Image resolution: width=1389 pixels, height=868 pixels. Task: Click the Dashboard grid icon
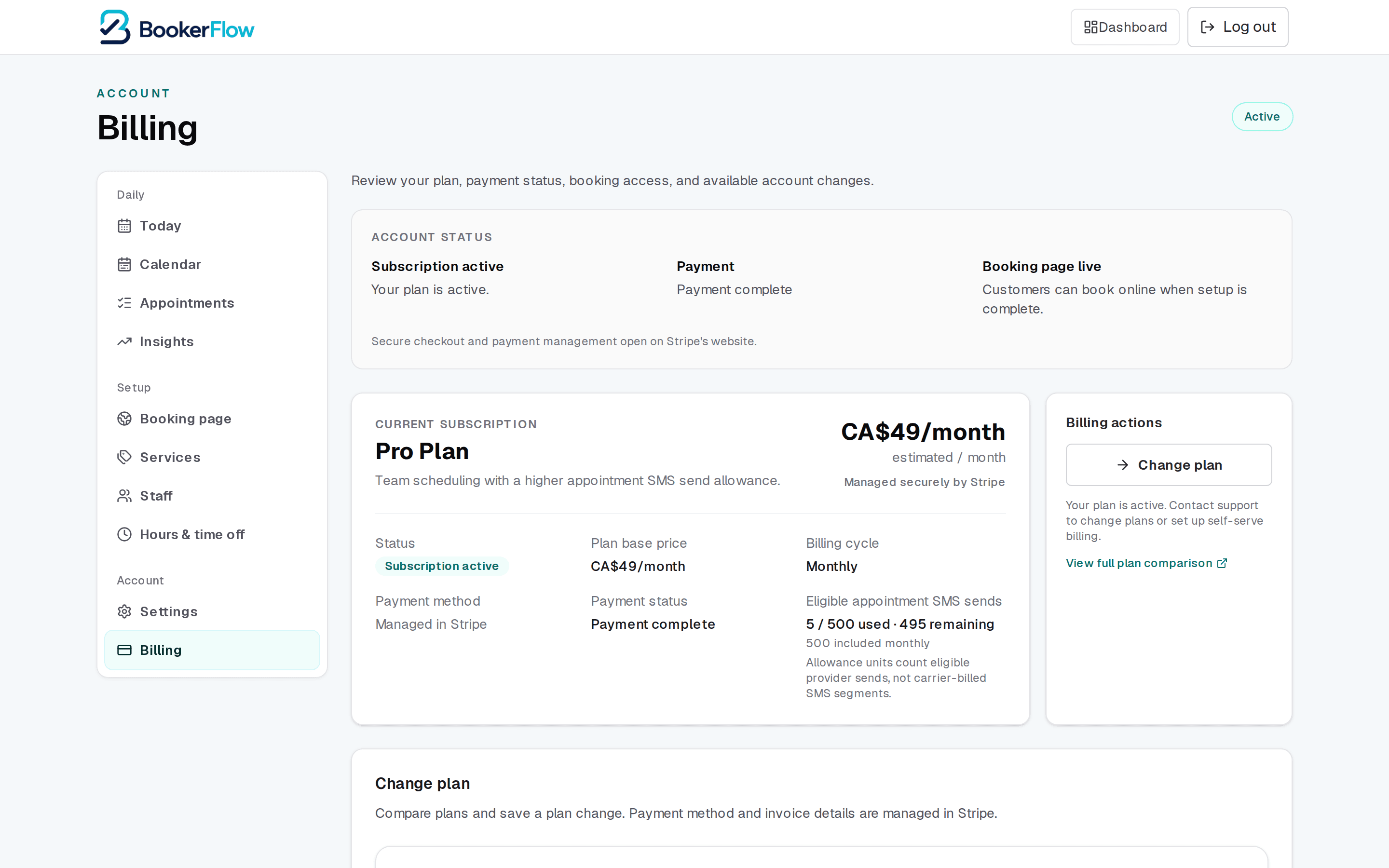(1090, 27)
